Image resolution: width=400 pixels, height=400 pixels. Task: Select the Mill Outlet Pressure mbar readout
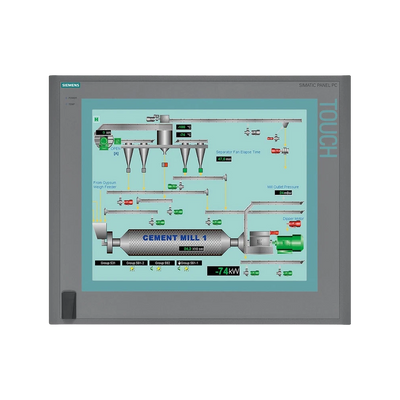point(284,193)
